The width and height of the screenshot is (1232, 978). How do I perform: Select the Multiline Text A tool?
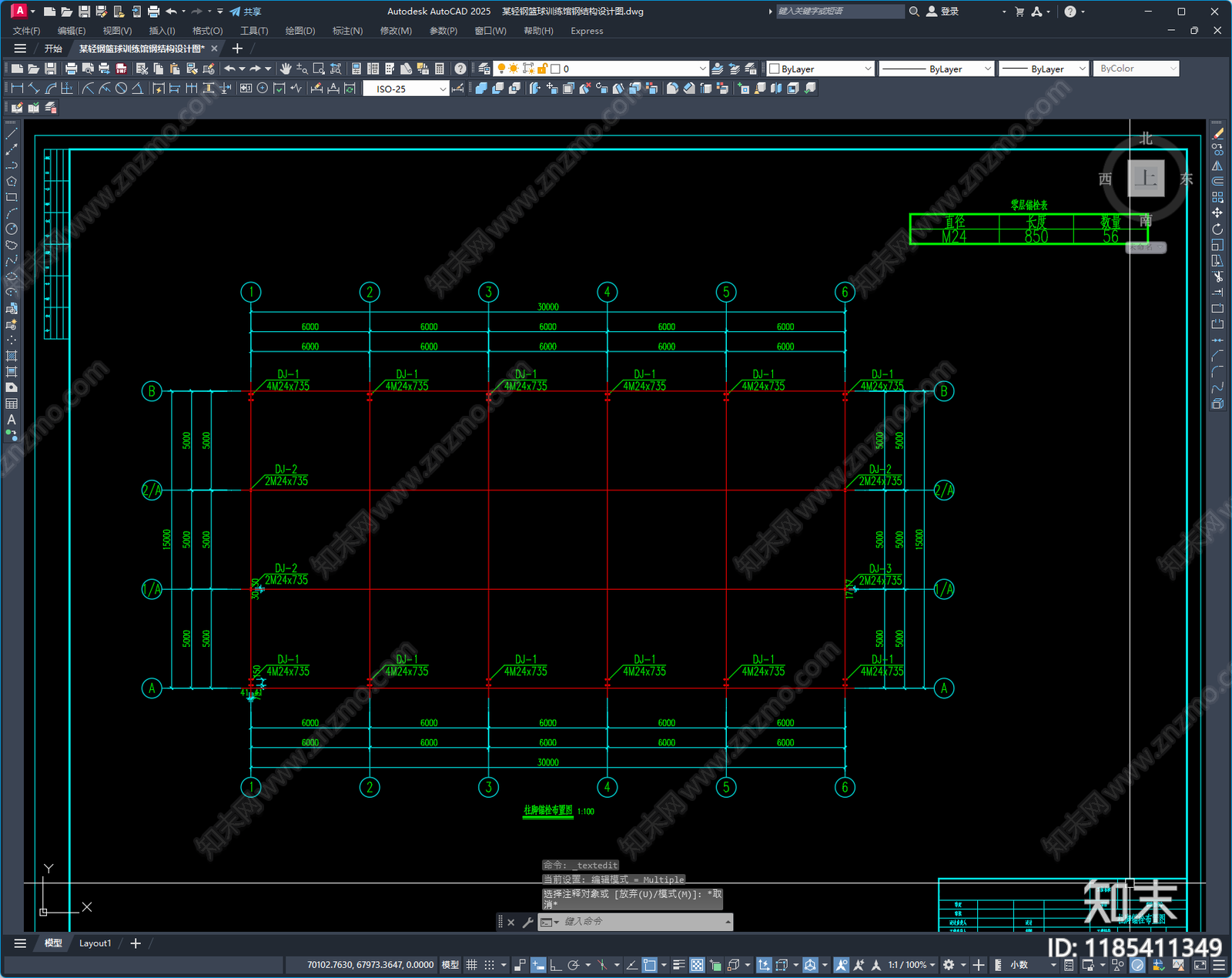click(12, 420)
